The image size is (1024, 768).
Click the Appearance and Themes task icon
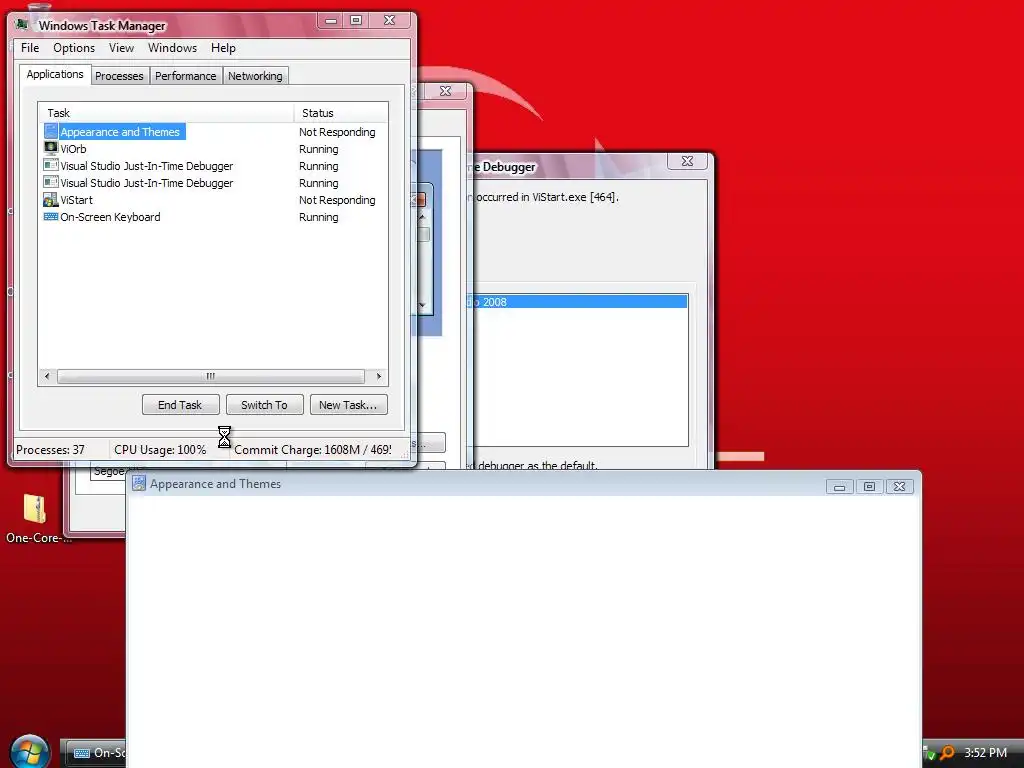(x=51, y=131)
